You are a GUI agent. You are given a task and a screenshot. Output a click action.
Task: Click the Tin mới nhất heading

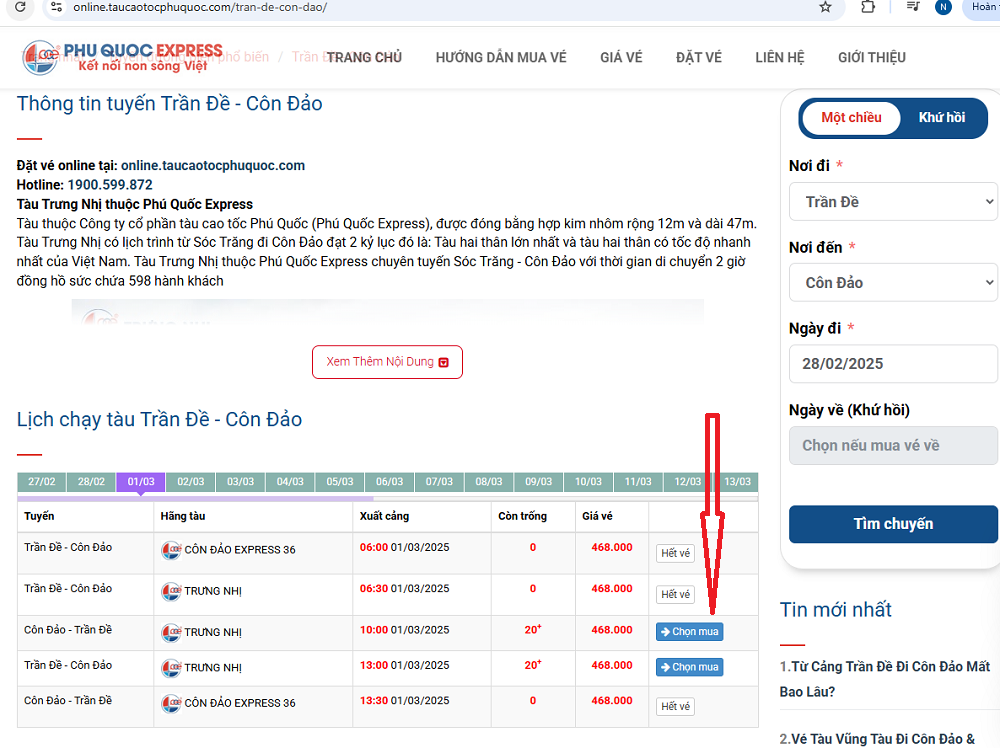tap(835, 610)
